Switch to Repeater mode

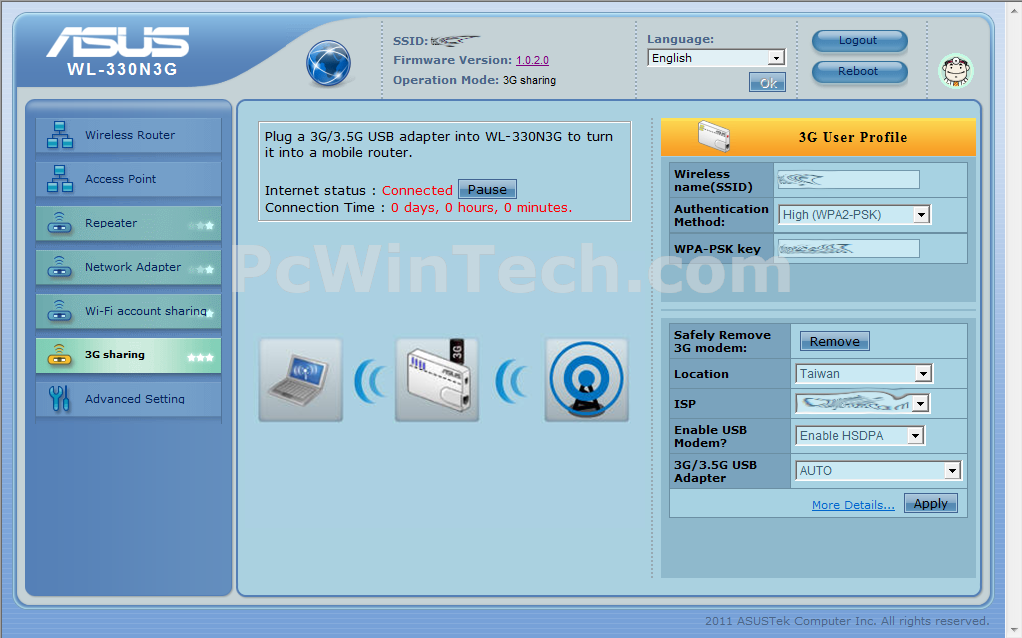coord(128,223)
